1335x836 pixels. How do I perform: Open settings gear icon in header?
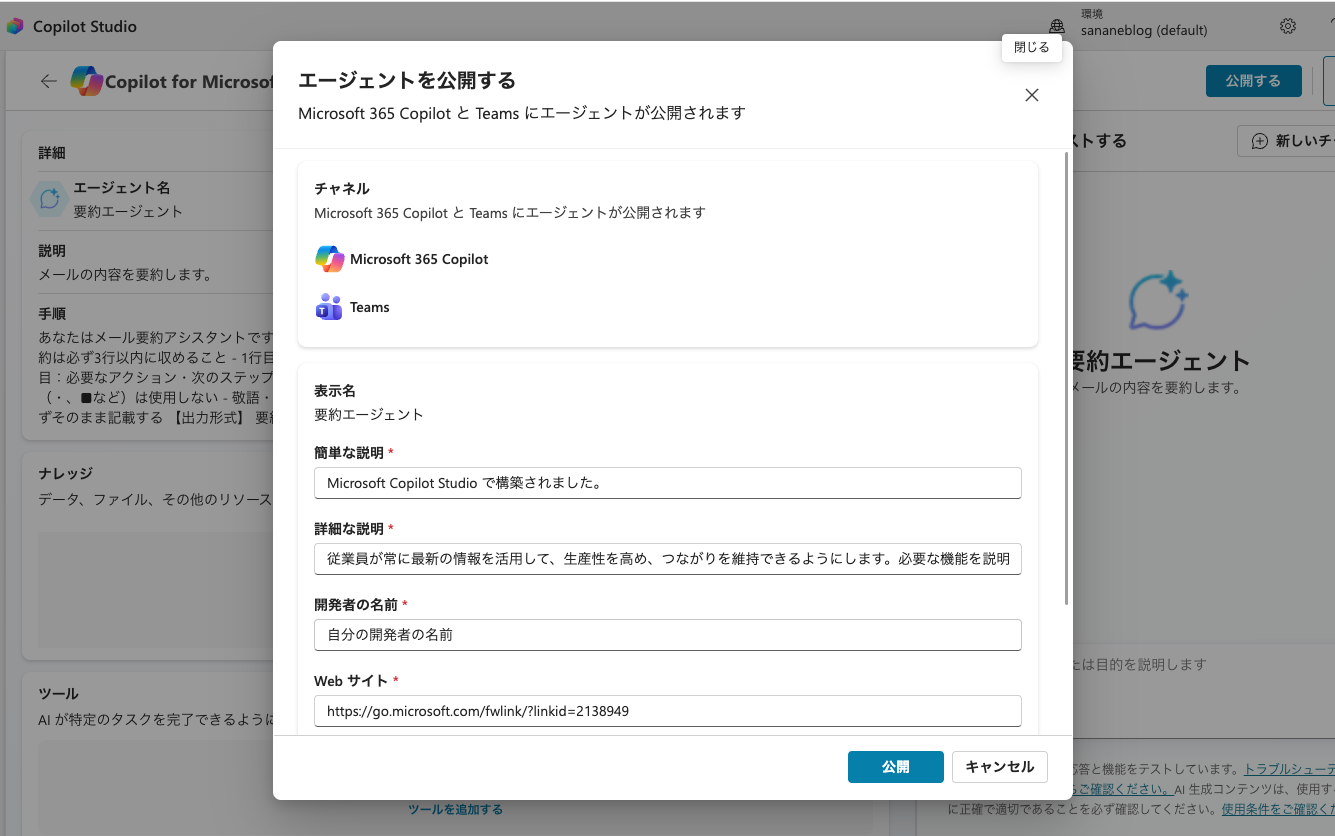tap(1288, 26)
